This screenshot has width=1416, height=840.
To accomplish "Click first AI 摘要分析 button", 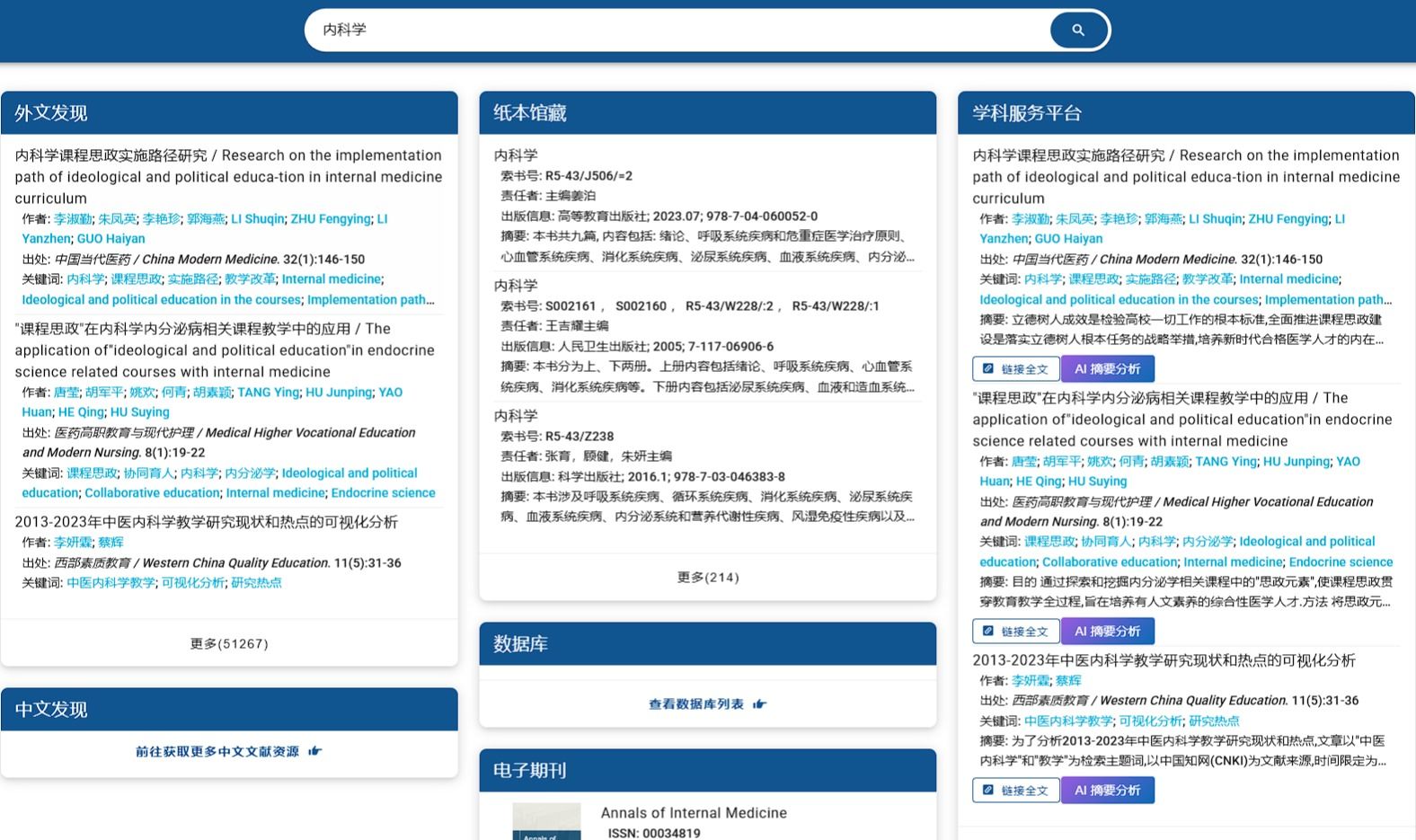I will click(1107, 369).
